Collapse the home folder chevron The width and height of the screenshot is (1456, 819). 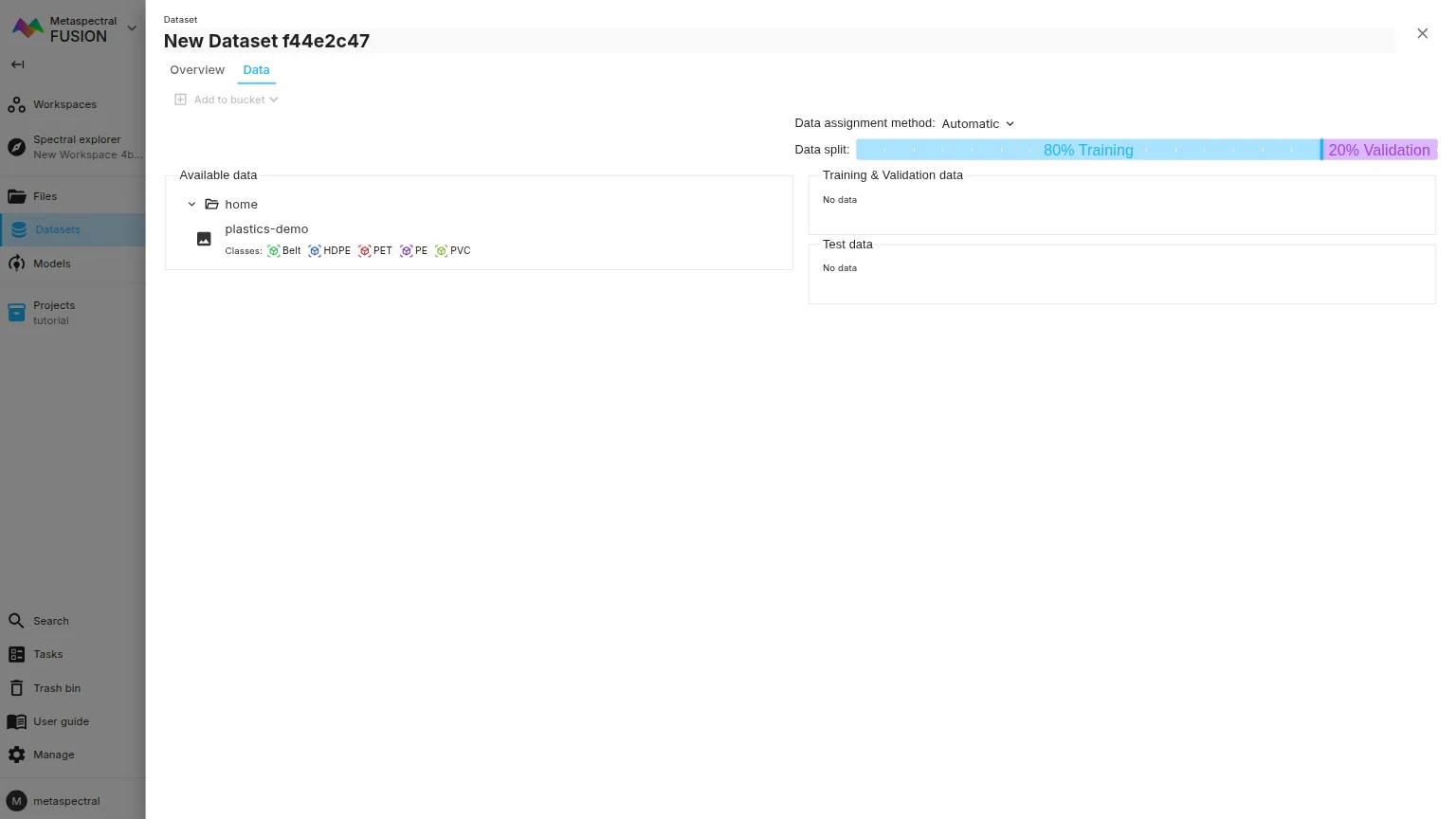tap(191, 205)
